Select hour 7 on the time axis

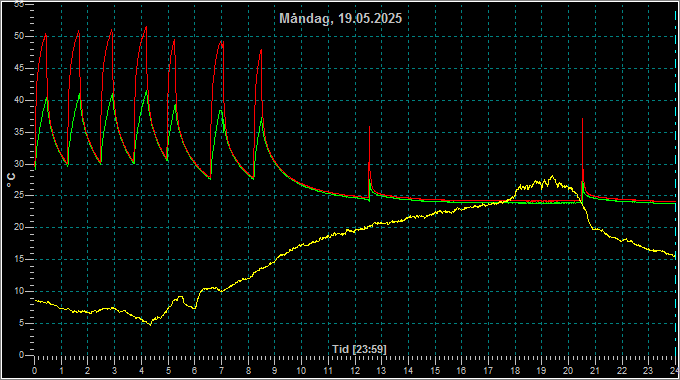pyautogui.click(x=221, y=371)
